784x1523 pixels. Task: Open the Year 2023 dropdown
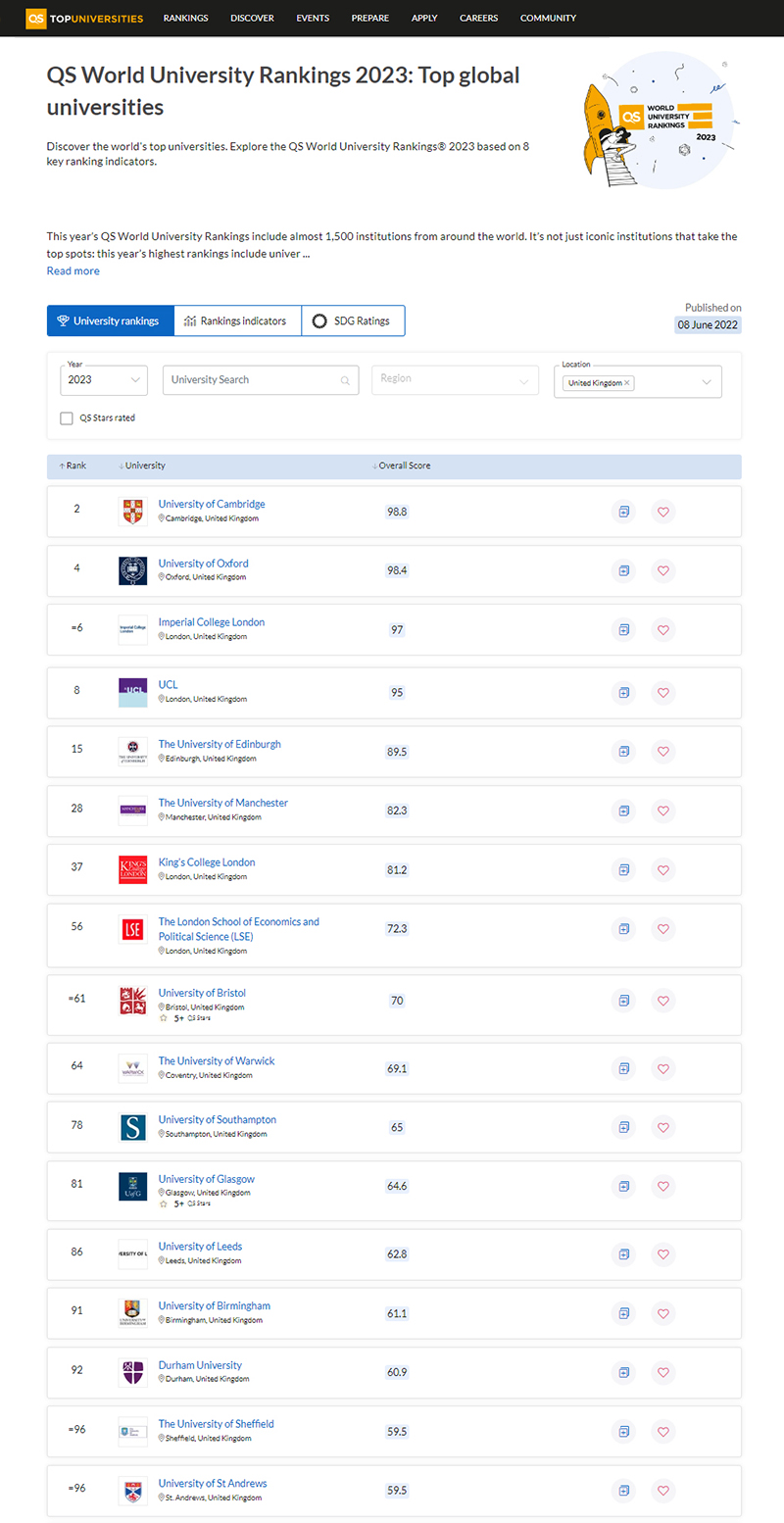coord(104,380)
